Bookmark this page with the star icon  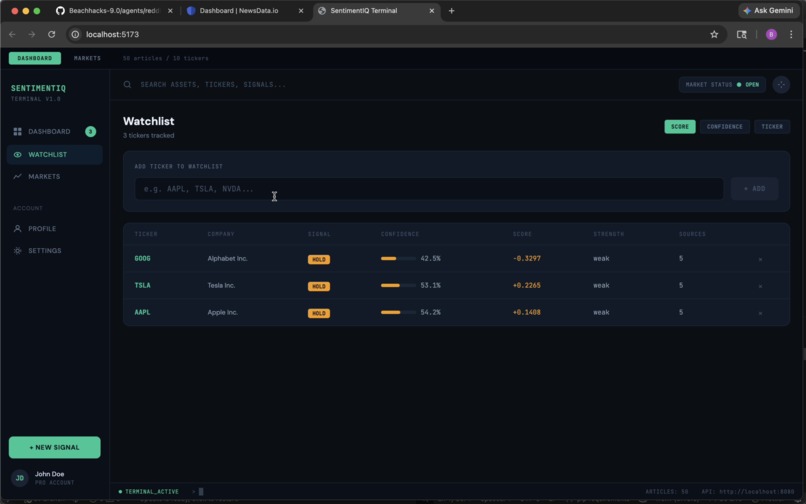pyautogui.click(x=714, y=34)
